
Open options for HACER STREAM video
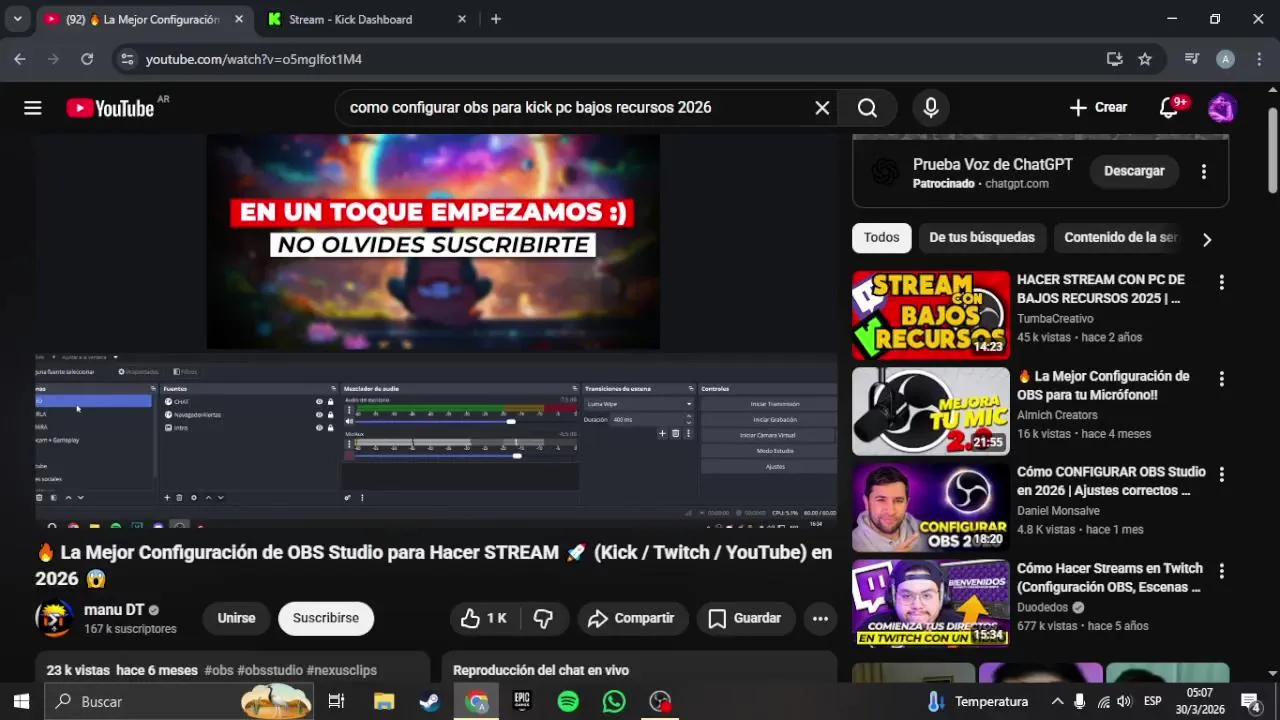pyautogui.click(x=1221, y=283)
